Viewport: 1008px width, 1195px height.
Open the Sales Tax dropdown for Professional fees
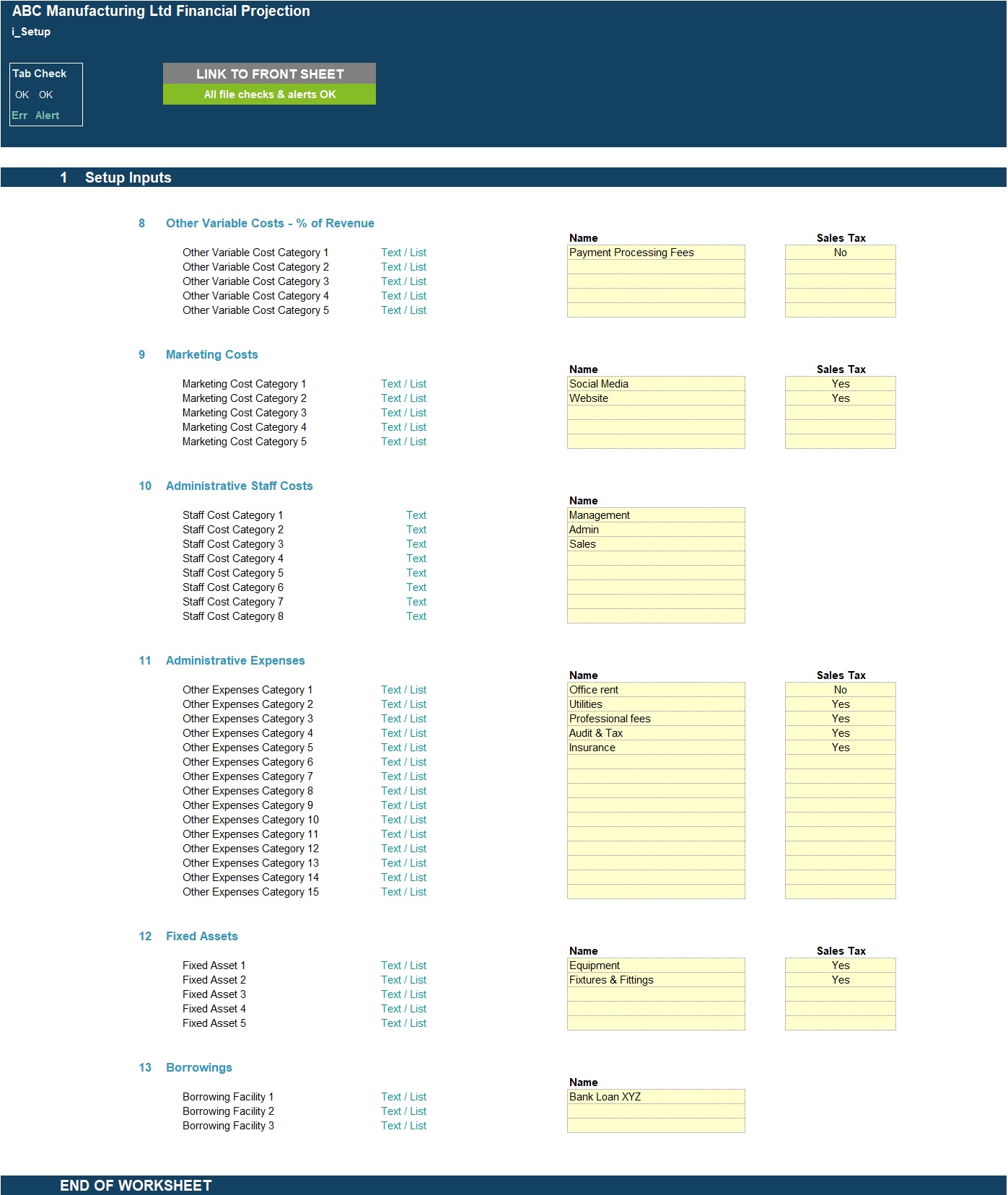(x=841, y=719)
